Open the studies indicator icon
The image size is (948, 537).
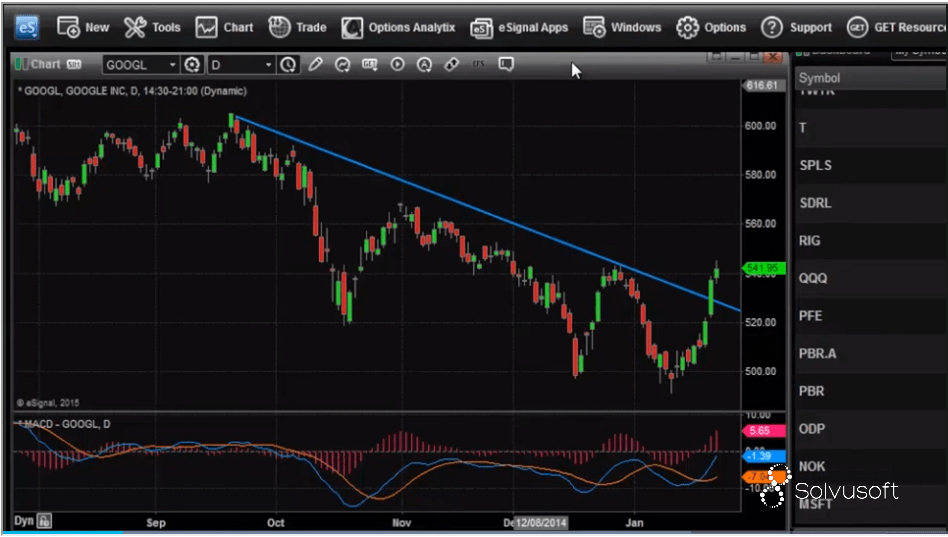click(x=342, y=64)
